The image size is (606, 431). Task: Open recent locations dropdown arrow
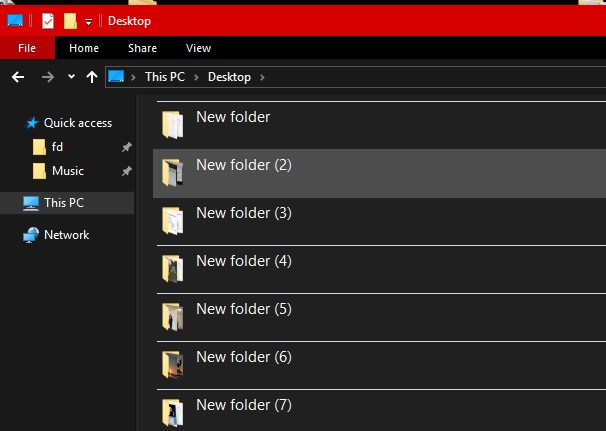pyautogui.click(x=71, y=77)
